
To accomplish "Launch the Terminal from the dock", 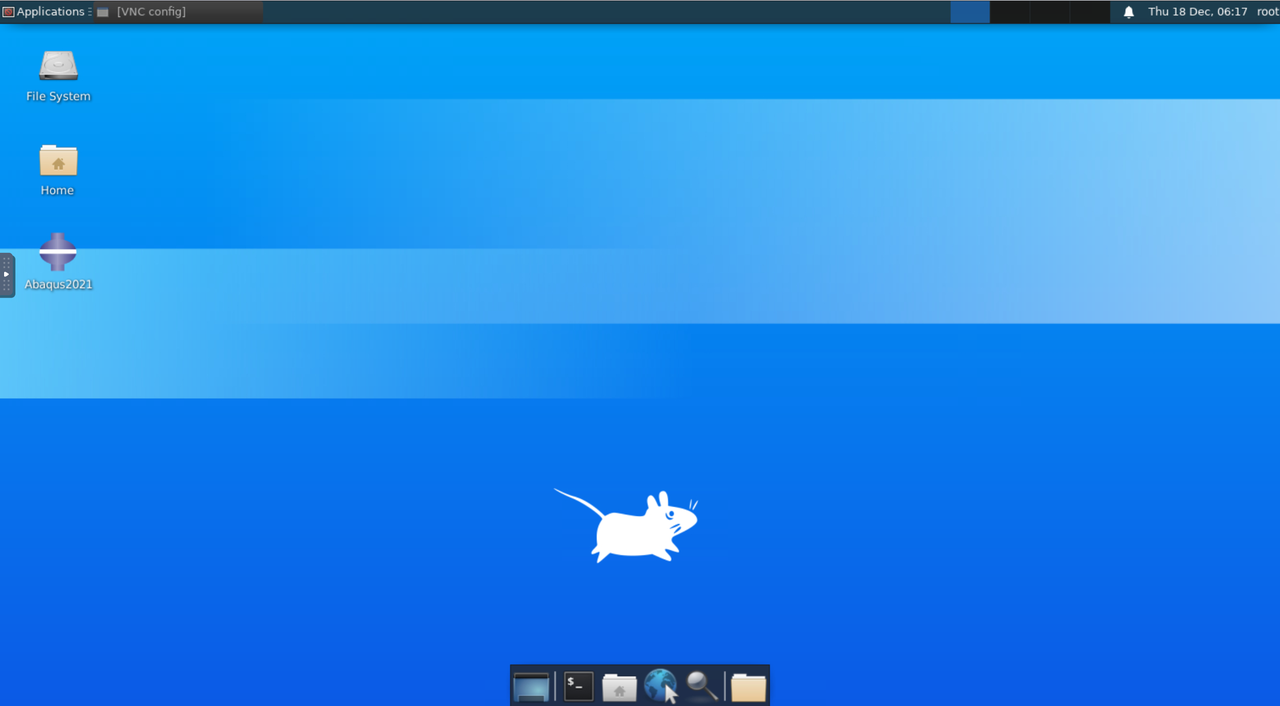I will (578, 686).
